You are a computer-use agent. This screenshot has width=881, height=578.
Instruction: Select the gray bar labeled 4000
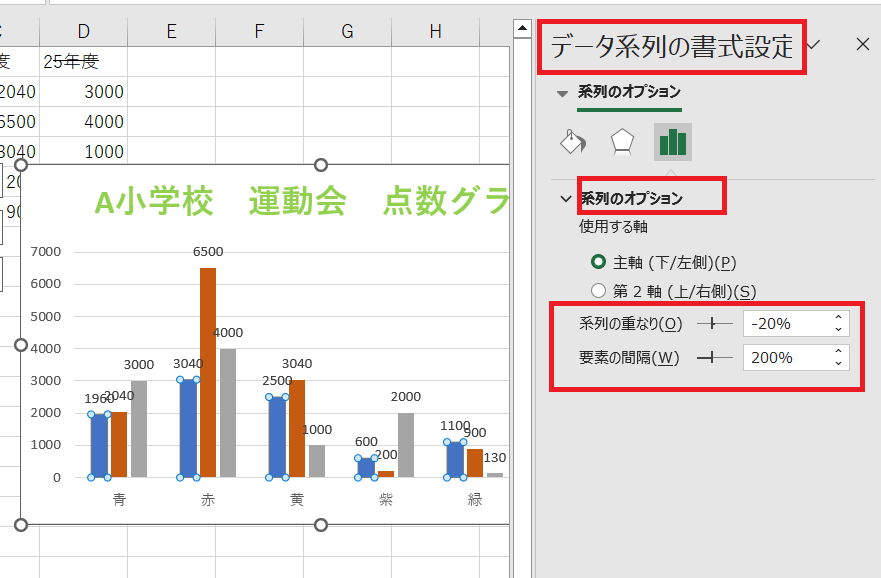pyautogui.click(x=228, y=413)
